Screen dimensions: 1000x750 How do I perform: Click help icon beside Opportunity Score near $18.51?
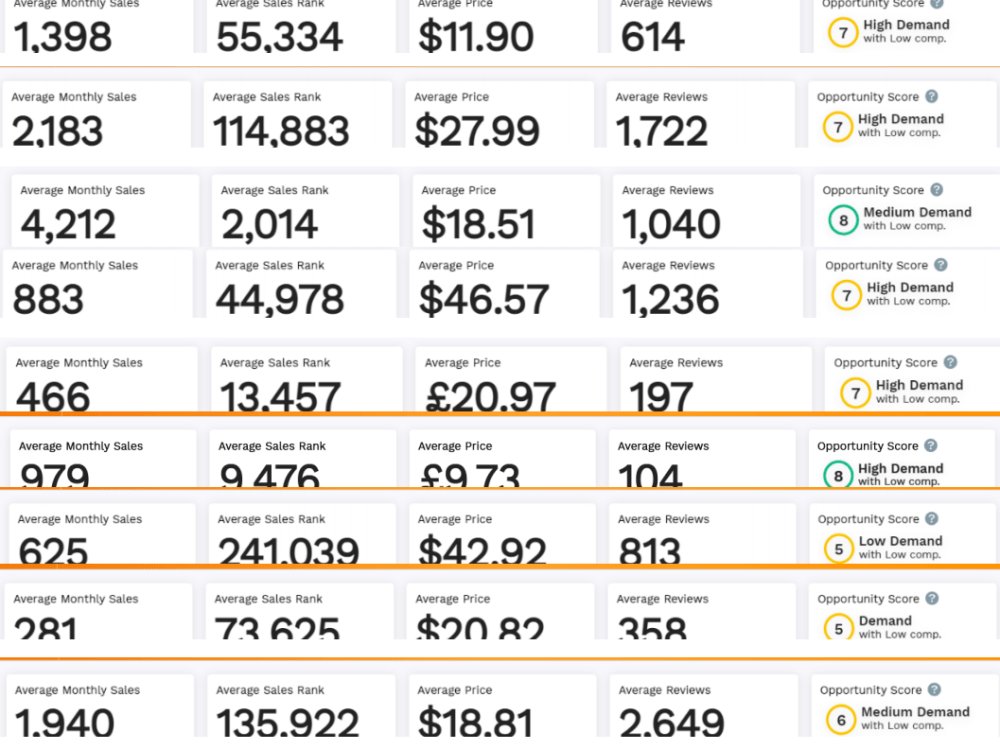(x=937, y=189)
